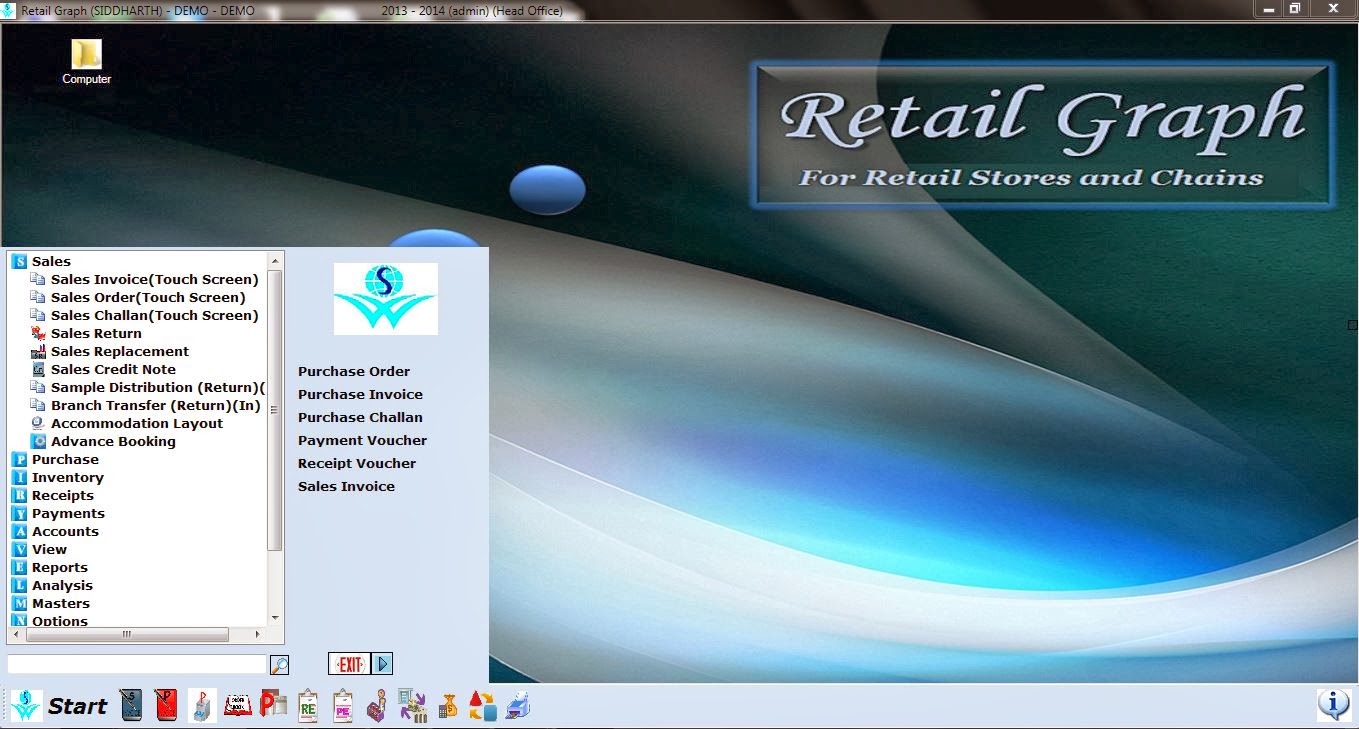The image size is (1359, 729).
Task: Click the tree's horizontal scrollbar left arrow
Action: 15,634
